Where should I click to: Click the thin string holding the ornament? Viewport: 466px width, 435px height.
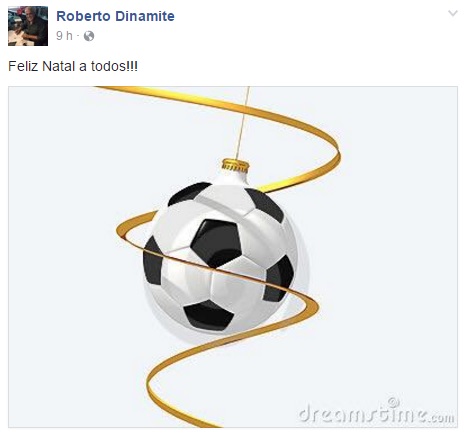pyautogui.click(x=243, y=123)
